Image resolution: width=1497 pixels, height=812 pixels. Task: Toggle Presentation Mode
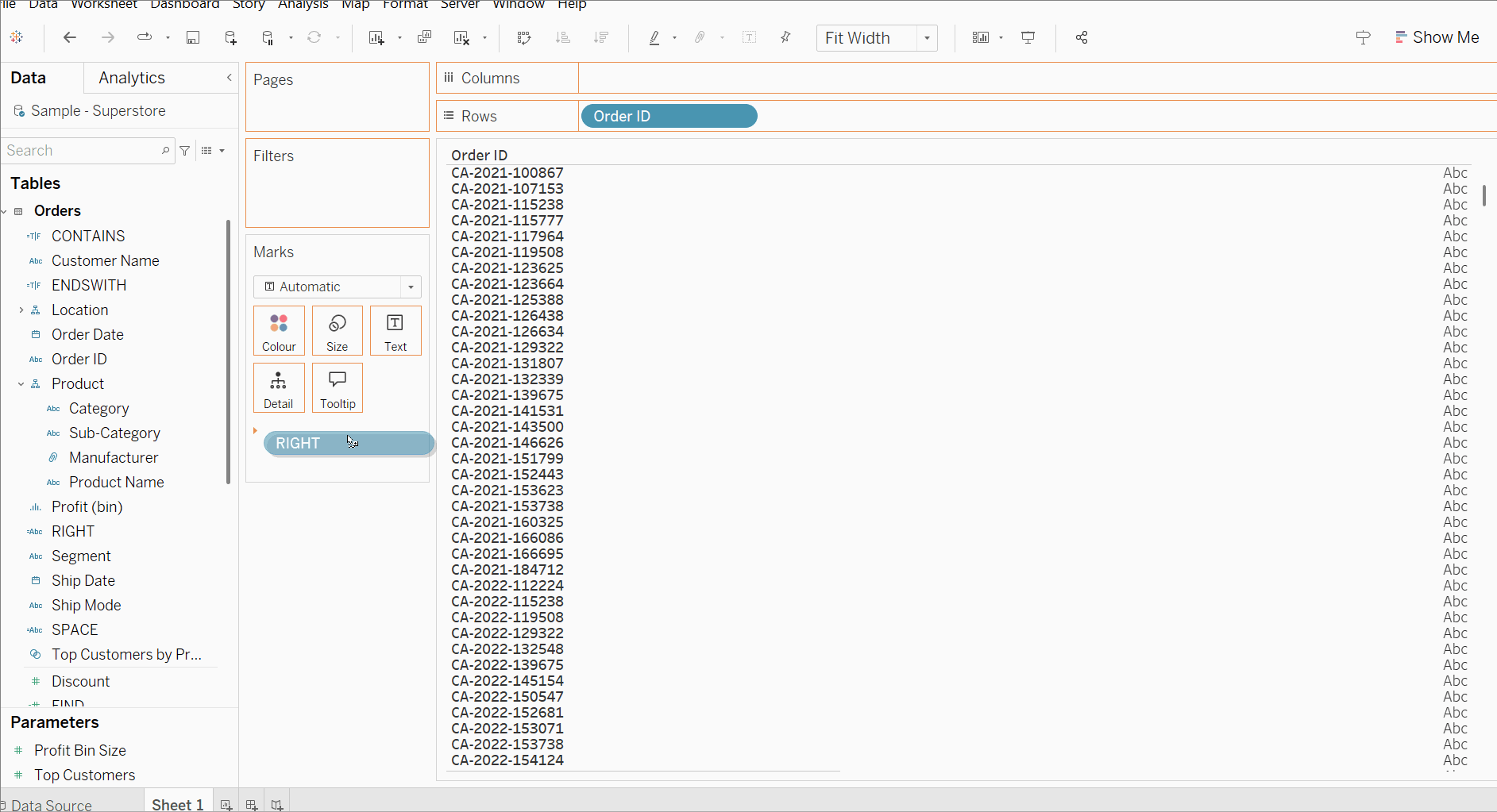pos(1028,37)
